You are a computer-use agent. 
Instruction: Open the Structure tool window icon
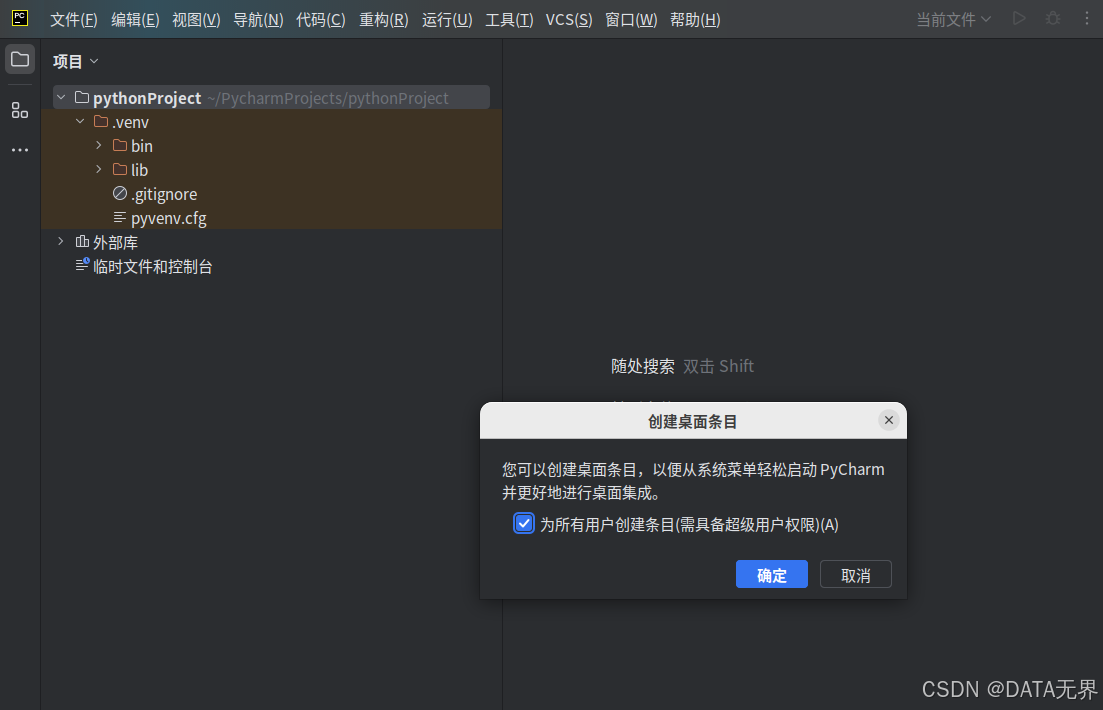pos(20,110)
